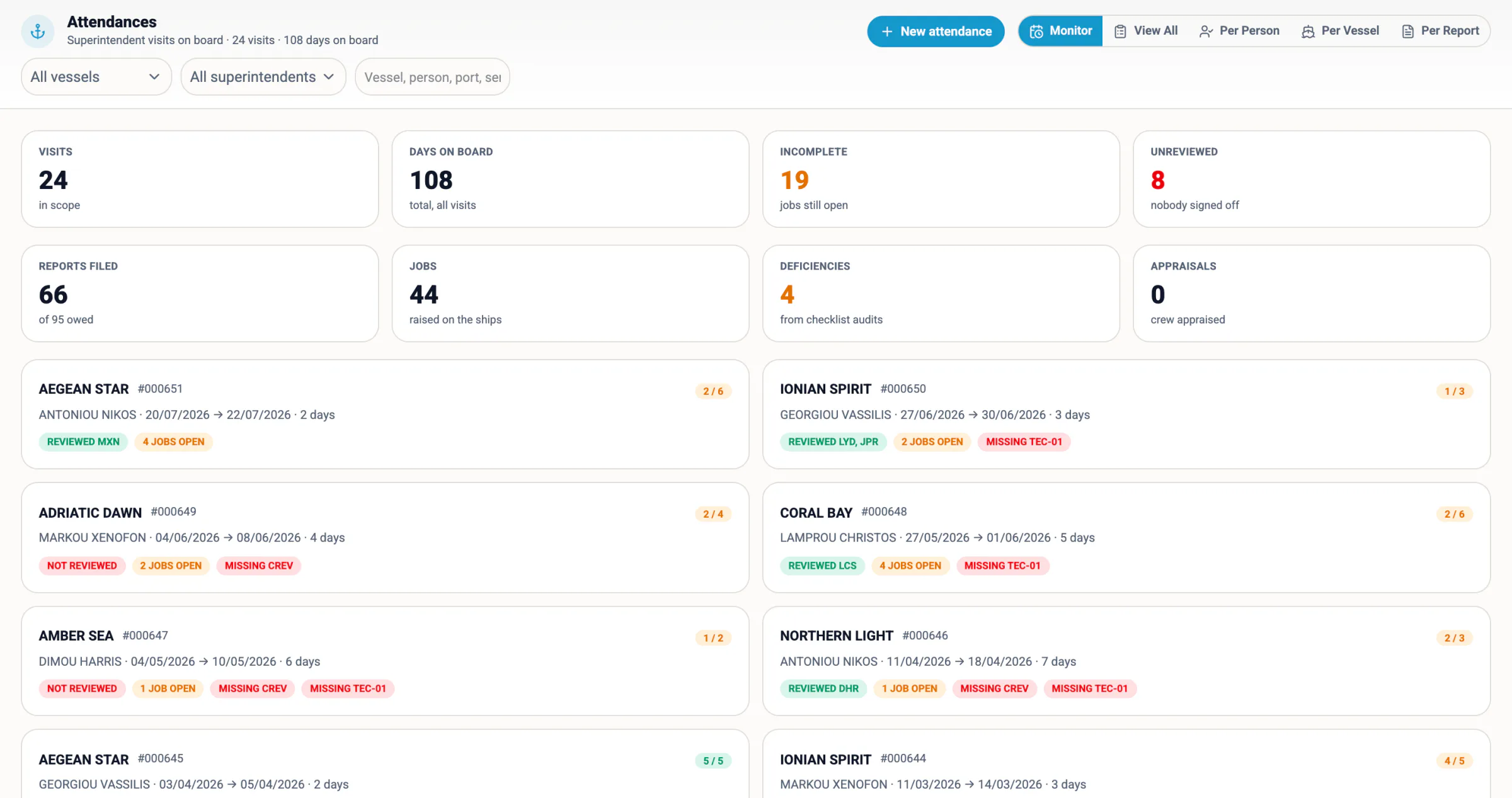Open the Incomplete 19 jobs card

(x=941, y=179)
